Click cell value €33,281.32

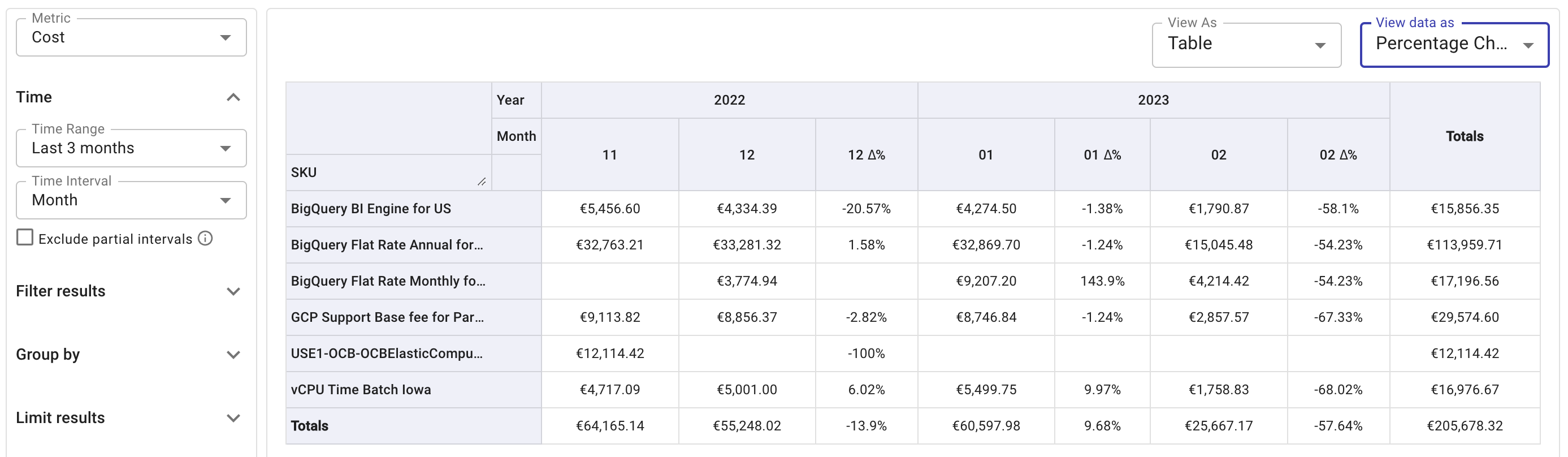[747, 245]
